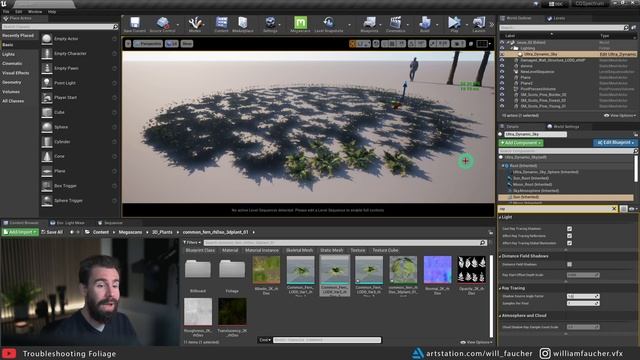Open the content browser Filters dropdown
The image size is (640, 360).
[192, 242]
